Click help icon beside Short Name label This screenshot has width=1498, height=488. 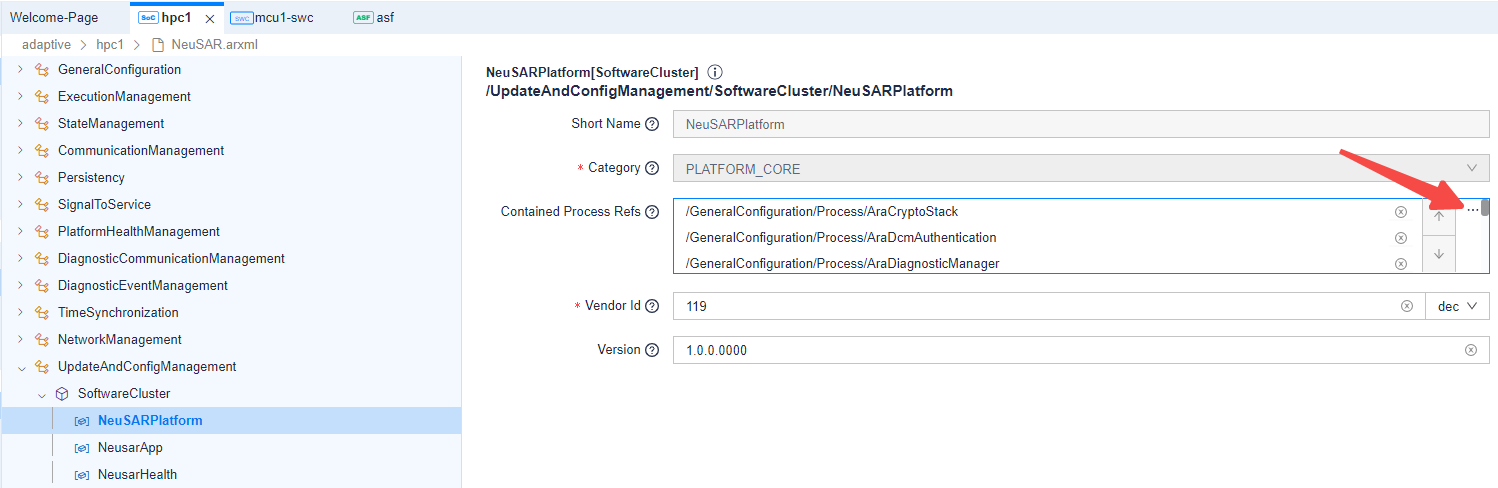tap(652, 124)
